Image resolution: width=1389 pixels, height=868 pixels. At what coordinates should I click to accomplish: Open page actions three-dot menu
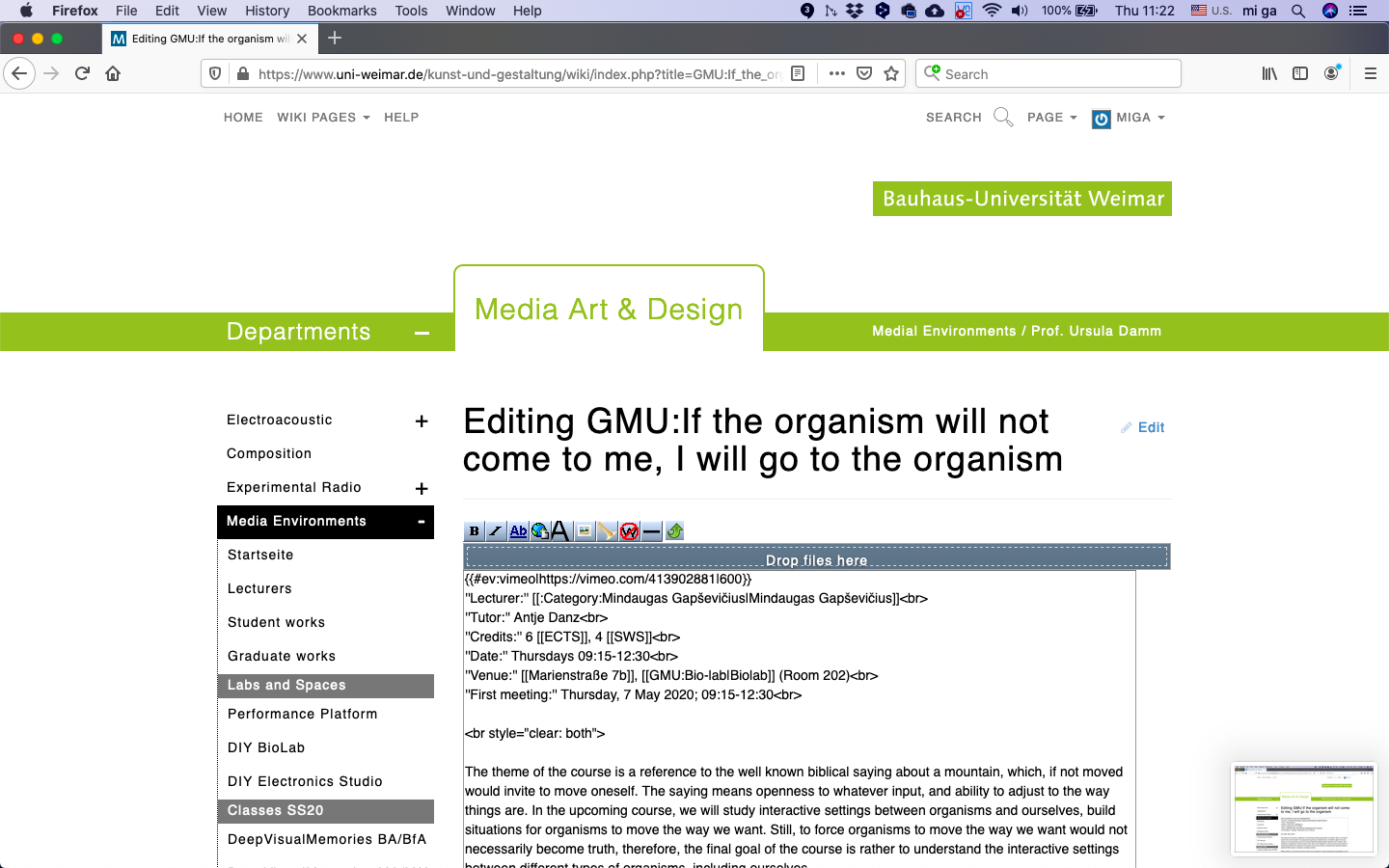[x=836, y=73]
